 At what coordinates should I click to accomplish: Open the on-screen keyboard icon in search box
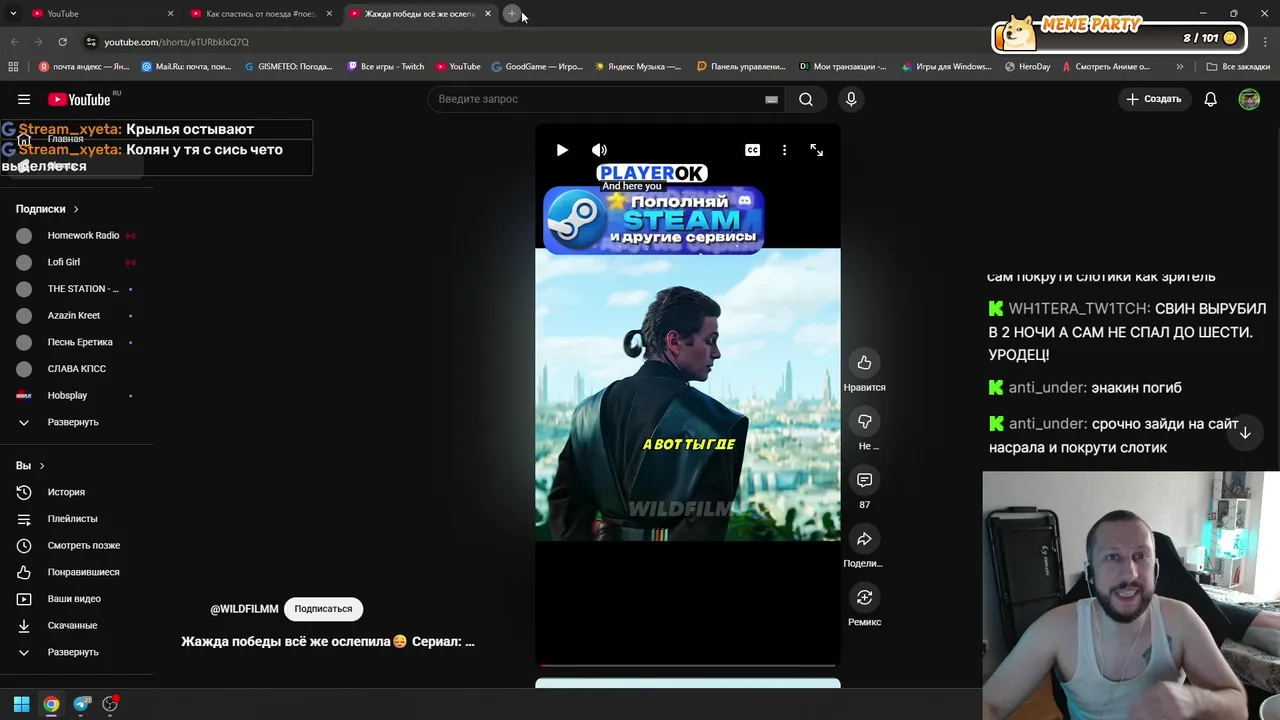771,99
